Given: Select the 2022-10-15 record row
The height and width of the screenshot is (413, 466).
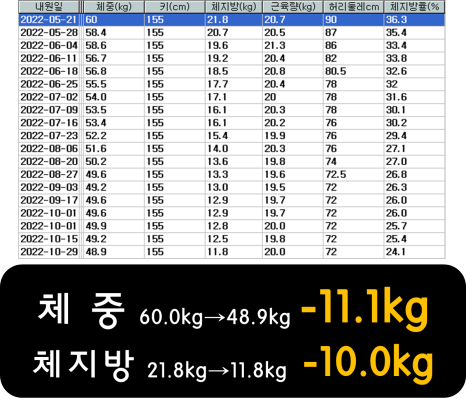Looking at the screenshot, I should [x=232, y=239].
